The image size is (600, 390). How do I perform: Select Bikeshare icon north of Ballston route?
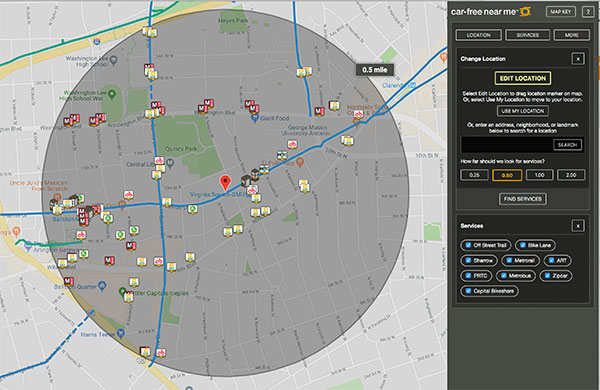pyautogui.click(x=129, y=195)
